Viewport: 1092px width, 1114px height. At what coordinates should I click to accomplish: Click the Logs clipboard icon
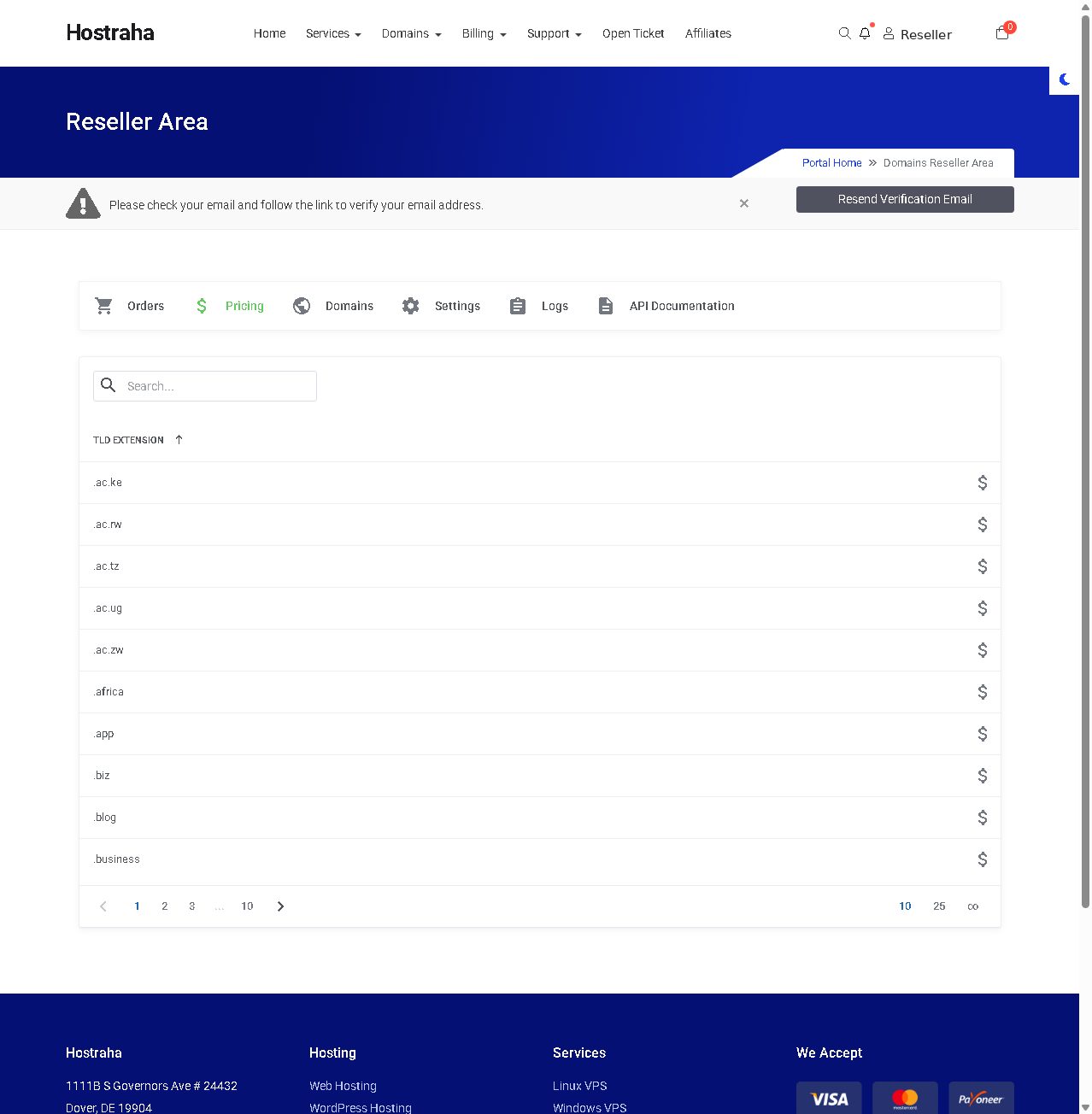tap(518, 306)
